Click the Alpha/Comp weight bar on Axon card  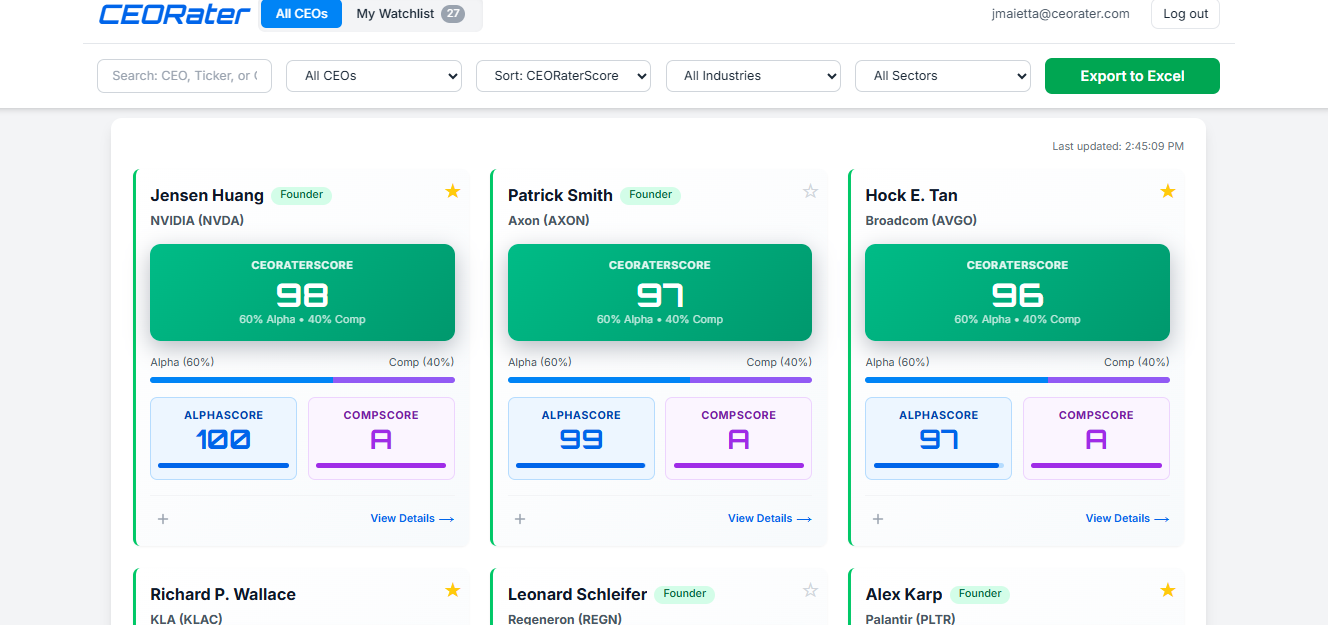coord(660,380)
